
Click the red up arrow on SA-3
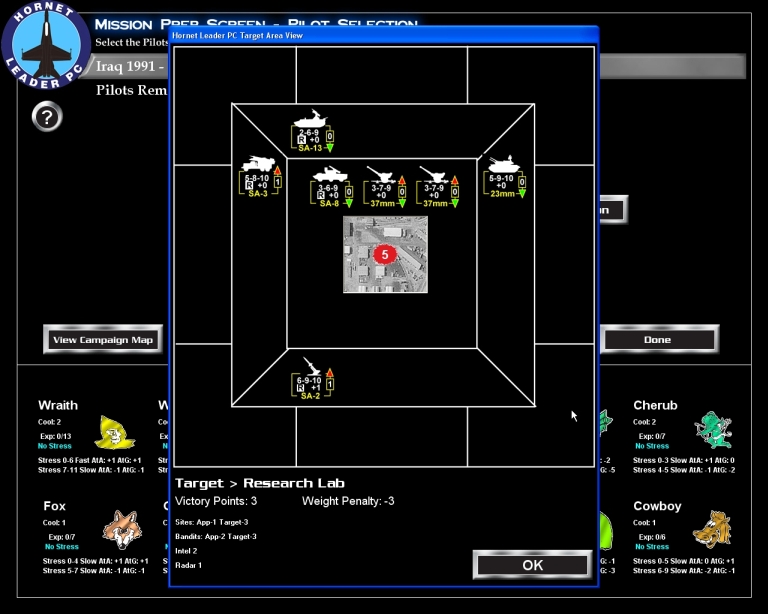tap(277, 170)
